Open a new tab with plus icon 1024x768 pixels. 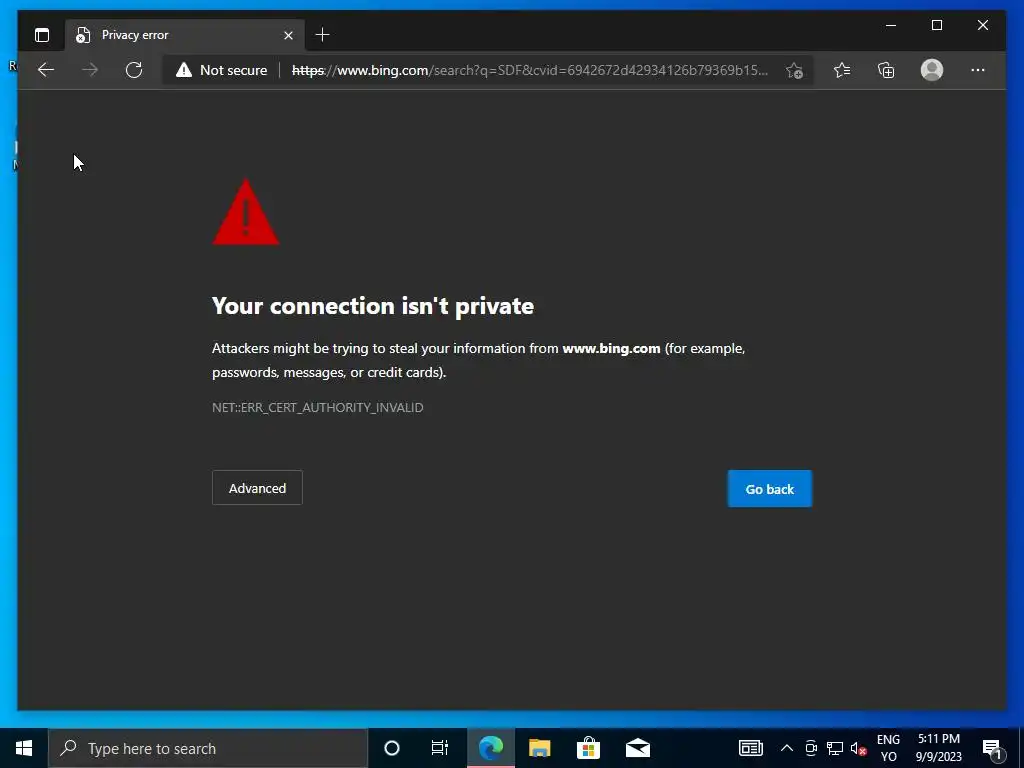click(322, 35)
